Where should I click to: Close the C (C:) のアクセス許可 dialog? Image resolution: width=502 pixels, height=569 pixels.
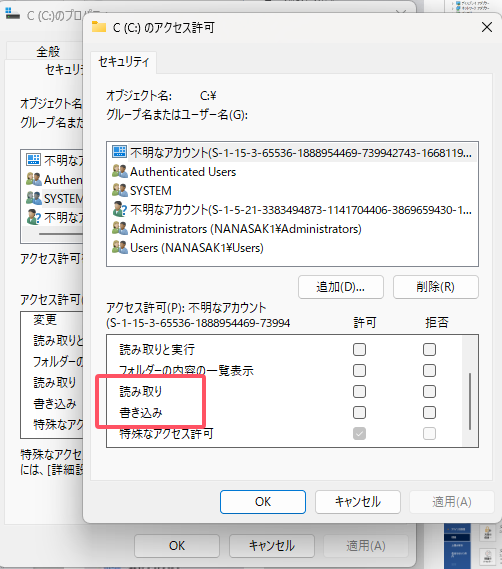(x=487, y=27)
